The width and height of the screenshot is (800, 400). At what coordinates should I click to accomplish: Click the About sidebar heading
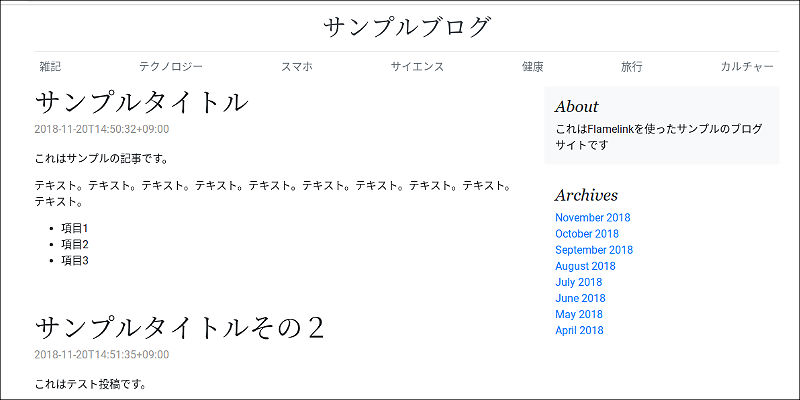click(577, 107)
